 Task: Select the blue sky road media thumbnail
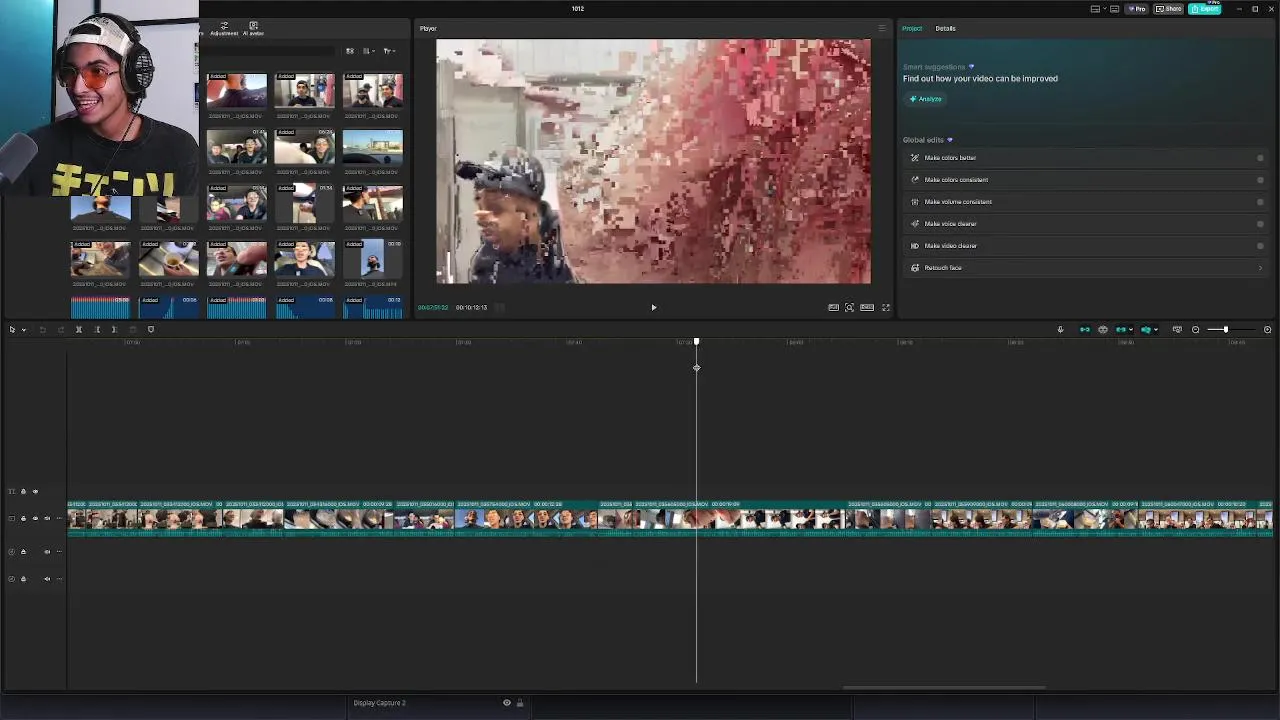[373, 146]
